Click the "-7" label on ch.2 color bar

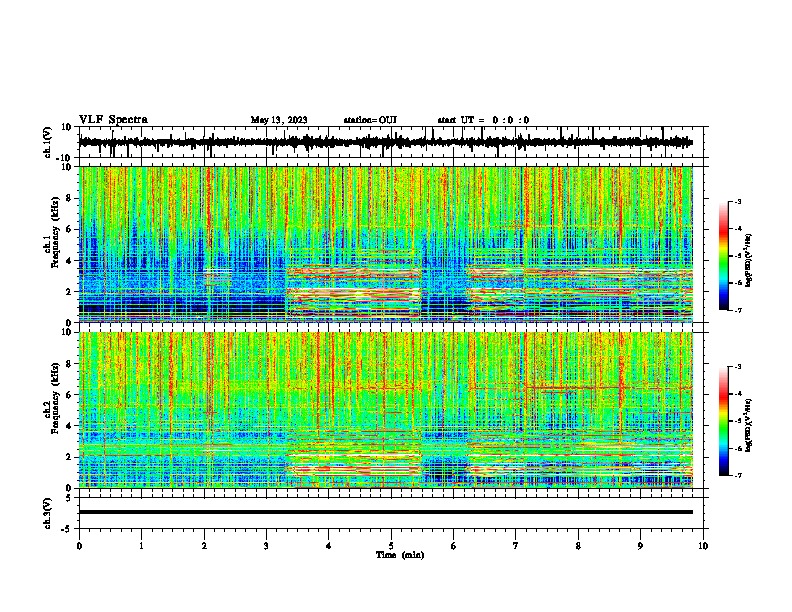[x=737, y=475]
